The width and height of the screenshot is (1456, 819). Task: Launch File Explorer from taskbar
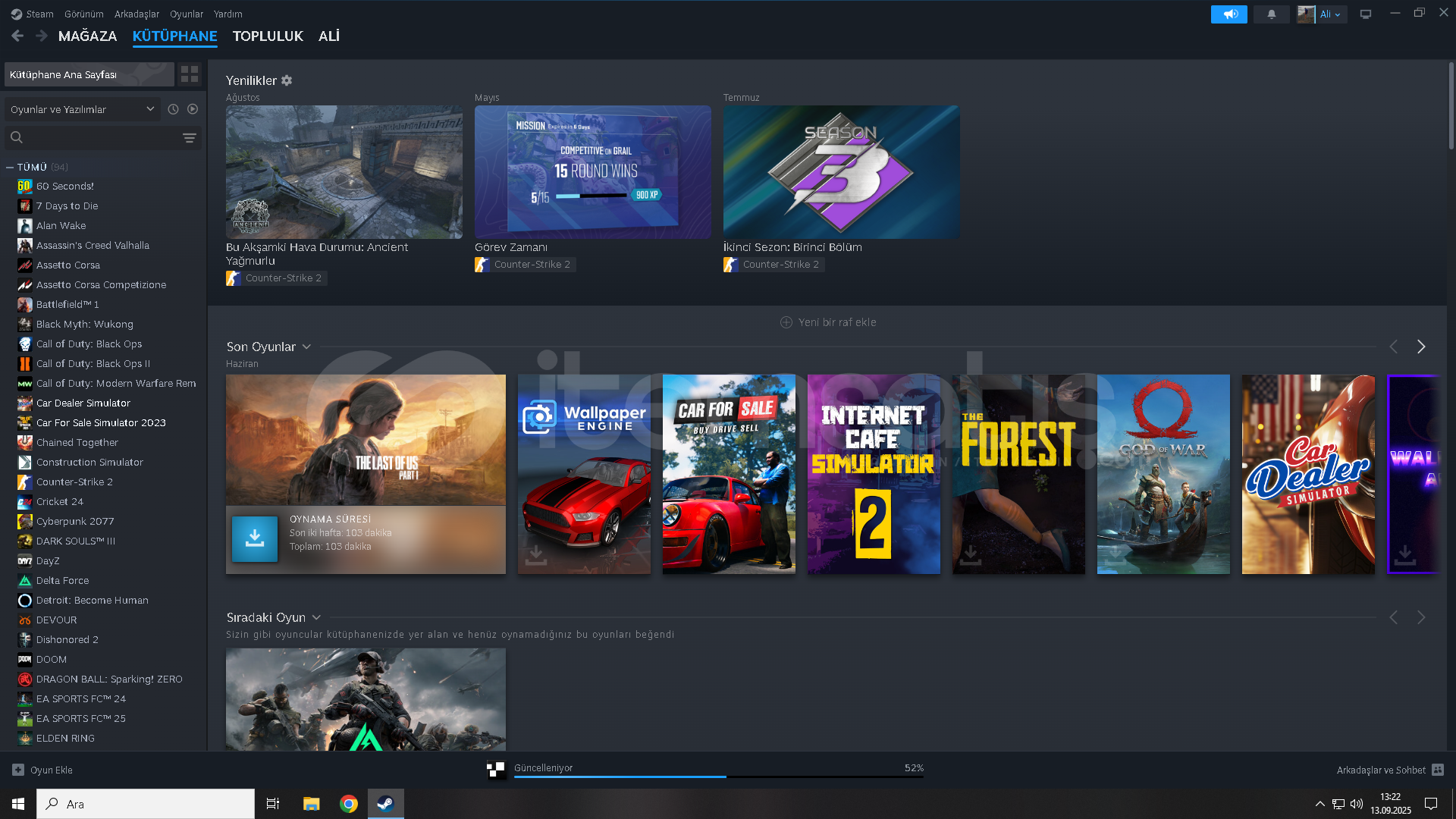tap(312, 804)
